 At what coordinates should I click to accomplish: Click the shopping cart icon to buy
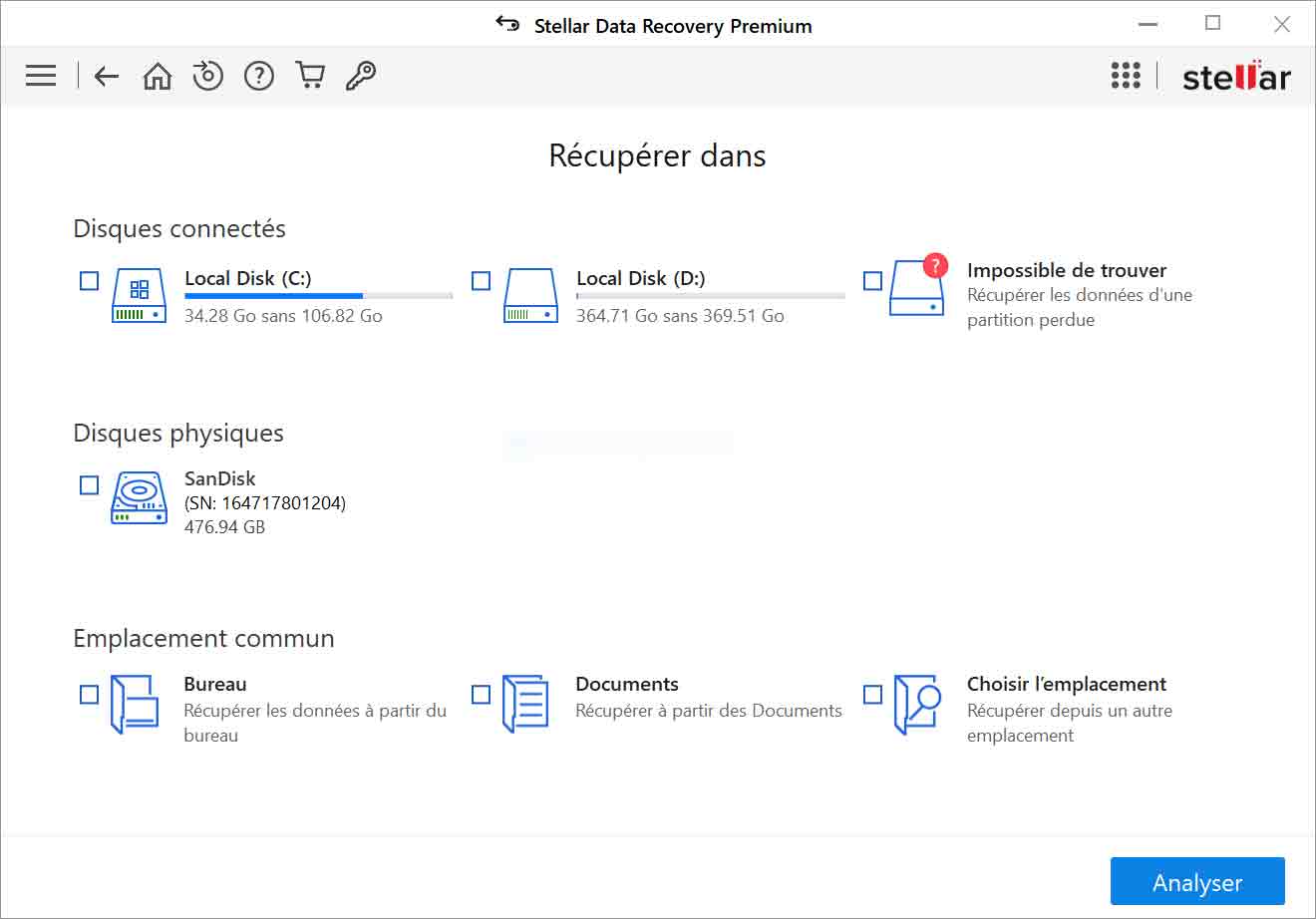(x=309, y=75)
